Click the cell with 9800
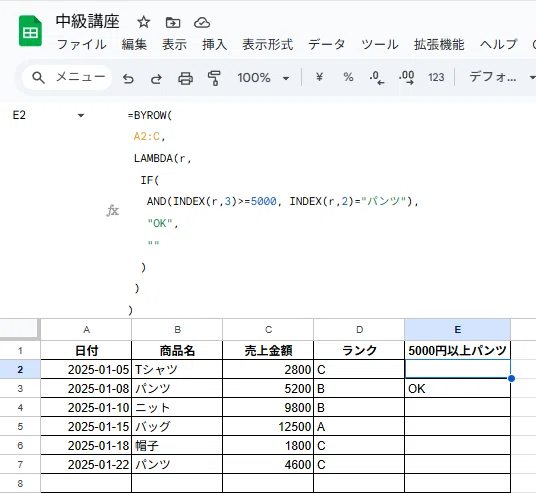This screenshot has width=536, height=493. 268,408
